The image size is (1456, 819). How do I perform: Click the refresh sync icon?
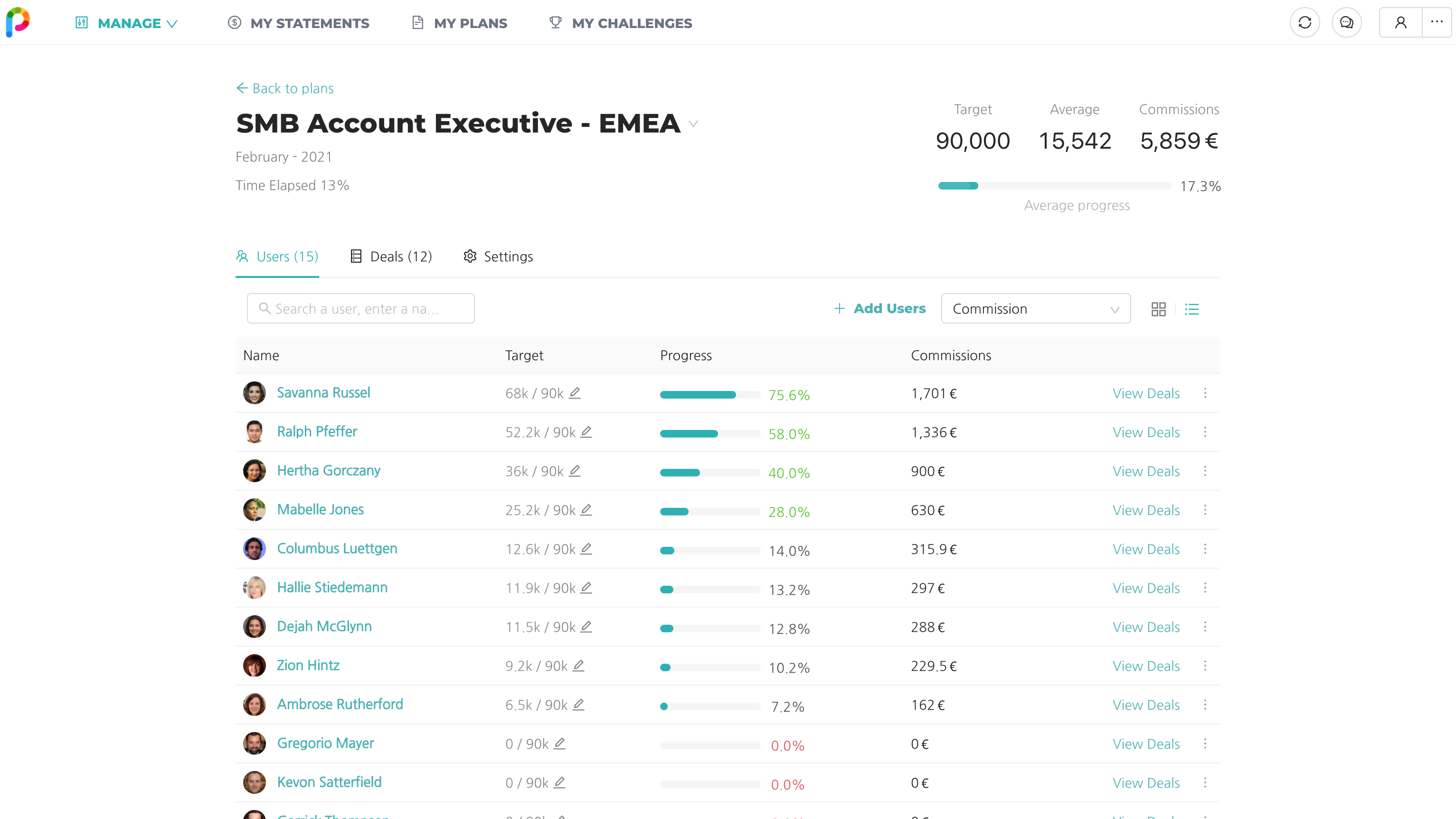pos(1305,23)
